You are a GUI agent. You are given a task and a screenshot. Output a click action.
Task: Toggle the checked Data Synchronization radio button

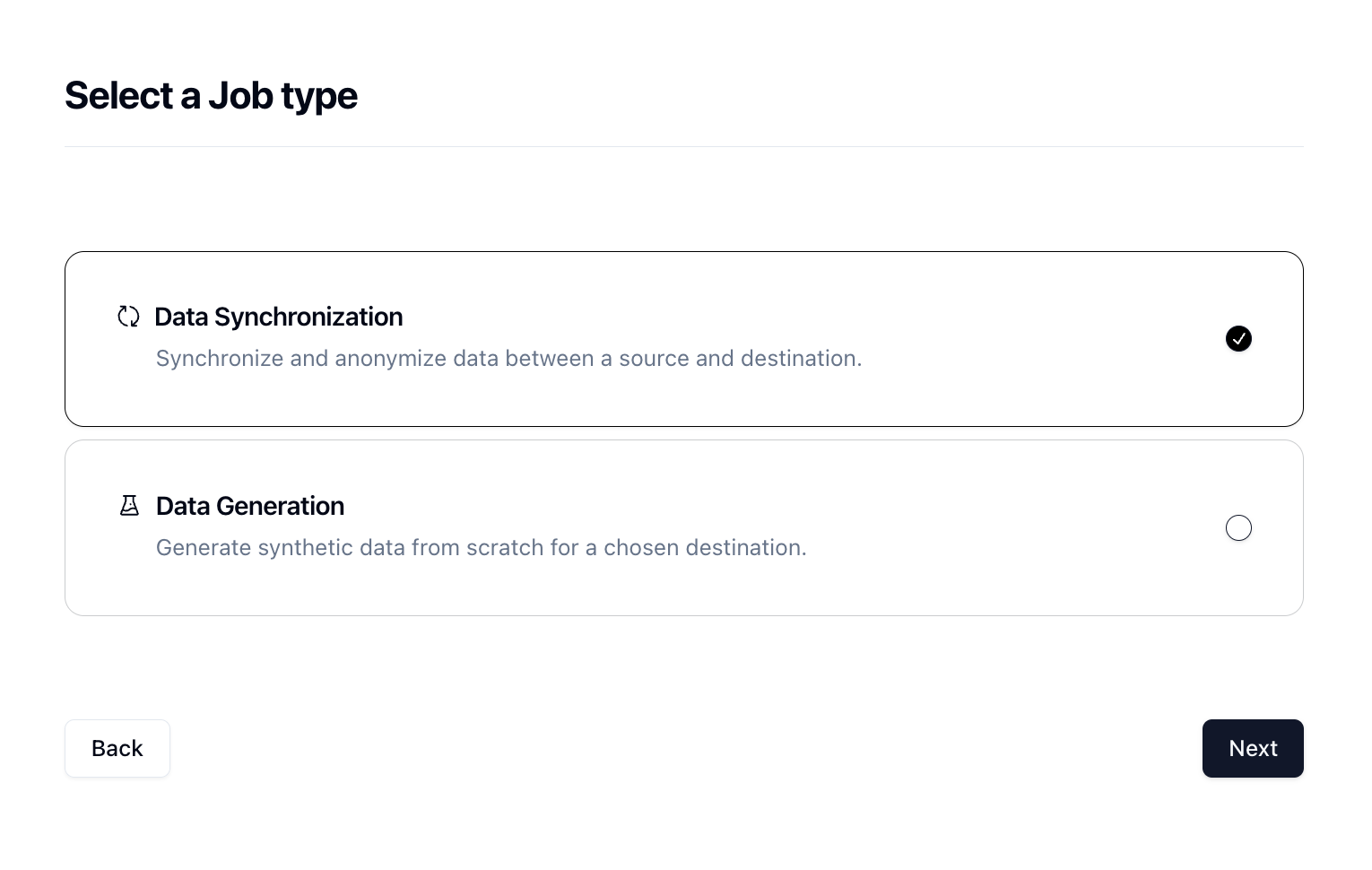[1238, 339]
